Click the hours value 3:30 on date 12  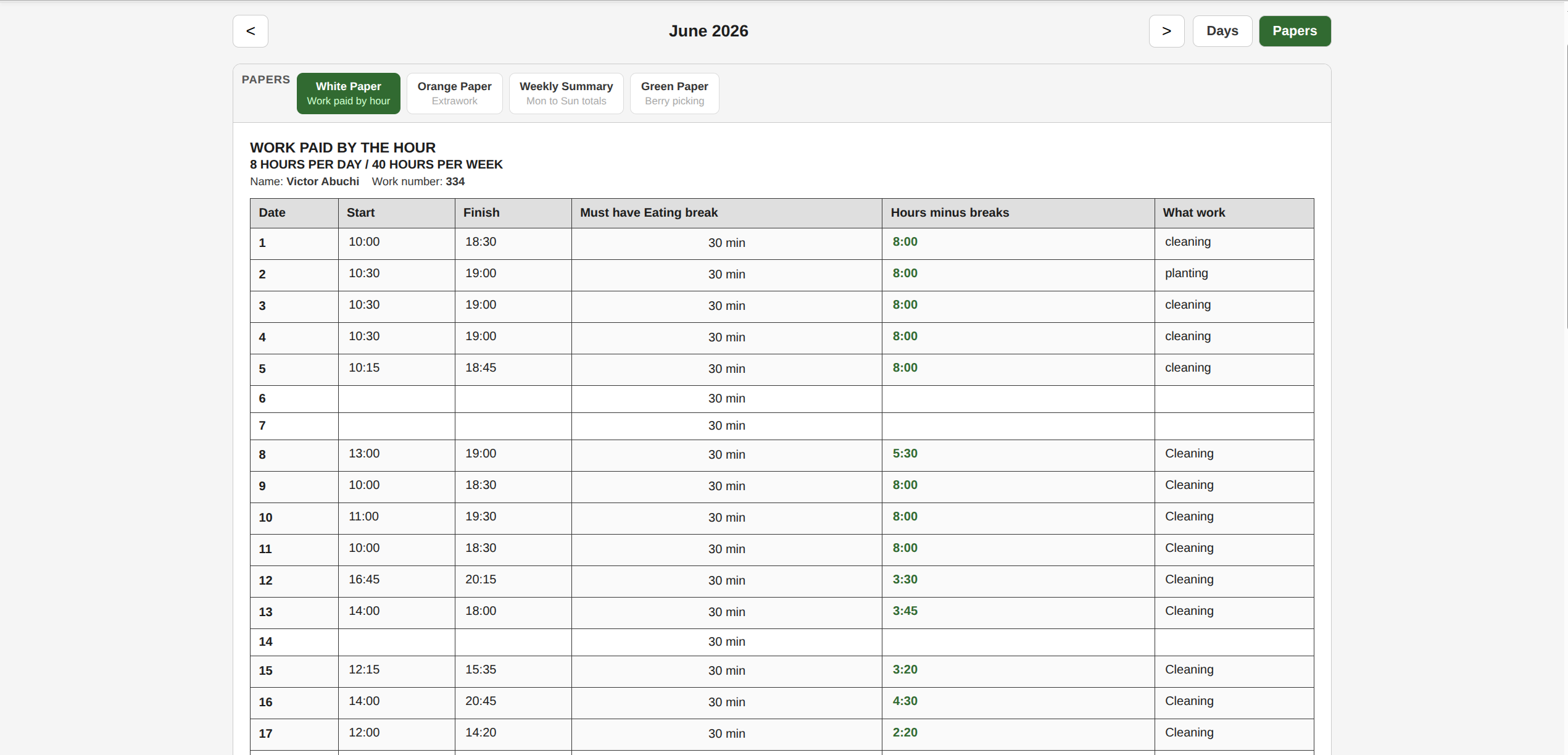coord(905,580)
